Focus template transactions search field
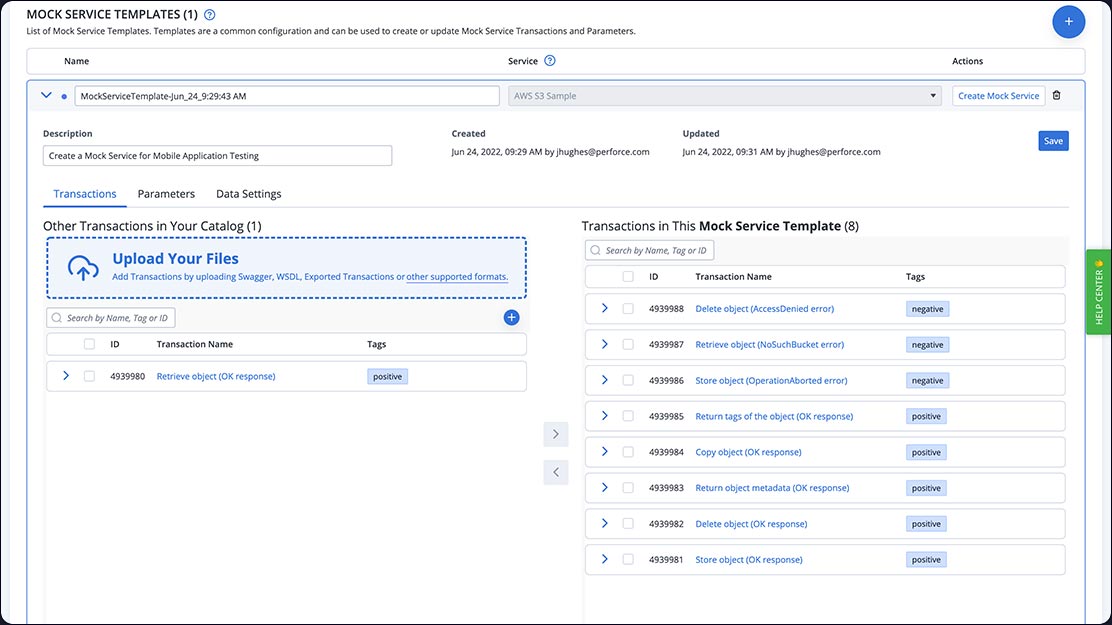The width and height of the screenshot is (1112, 625). [x=650, y=250]
